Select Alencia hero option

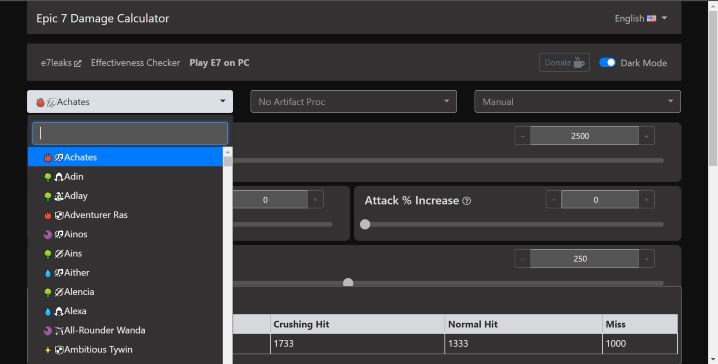tap(125, 292)
